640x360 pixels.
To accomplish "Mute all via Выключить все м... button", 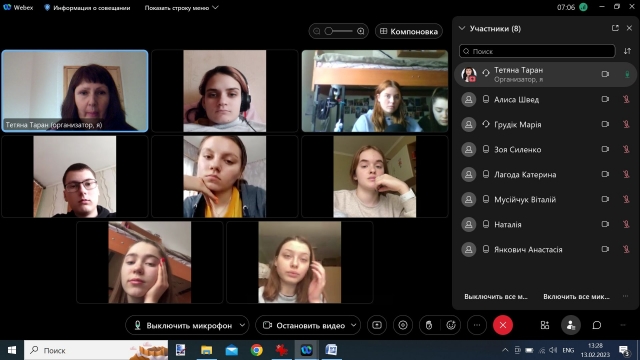I will tap(496, 297).
